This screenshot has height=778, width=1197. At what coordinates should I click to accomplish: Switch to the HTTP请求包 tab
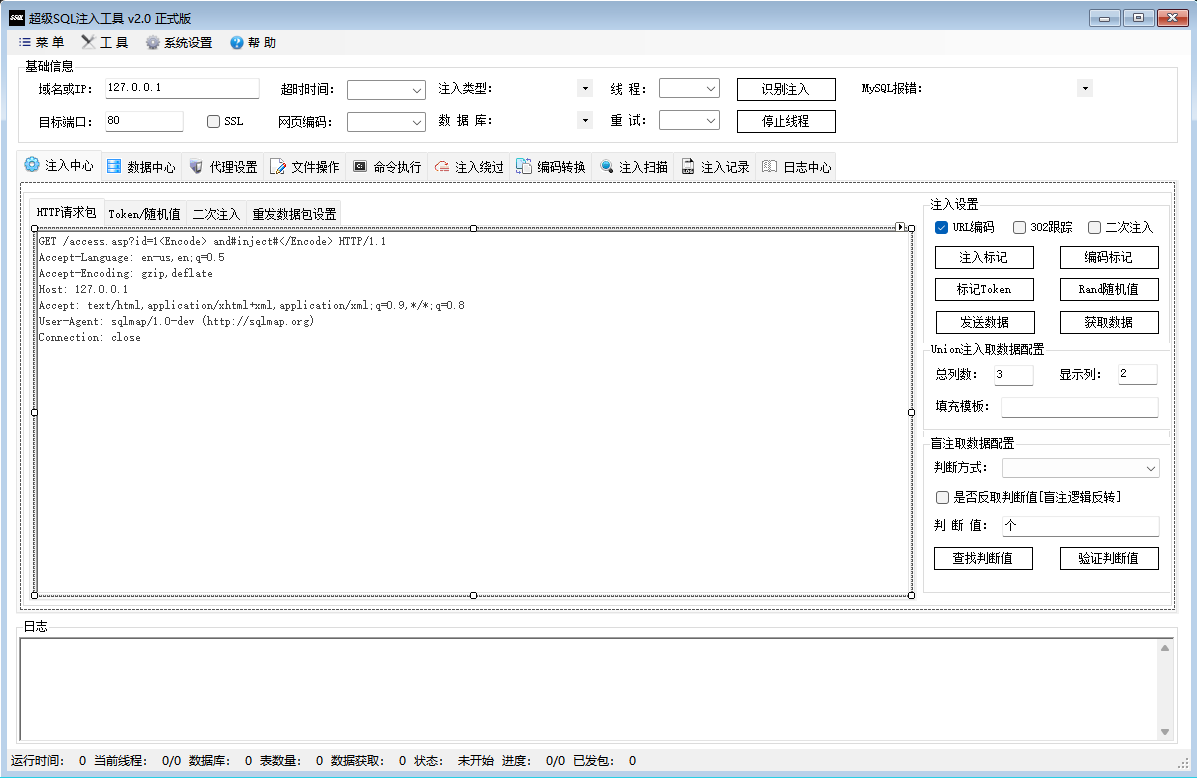[x=66, y=212]
